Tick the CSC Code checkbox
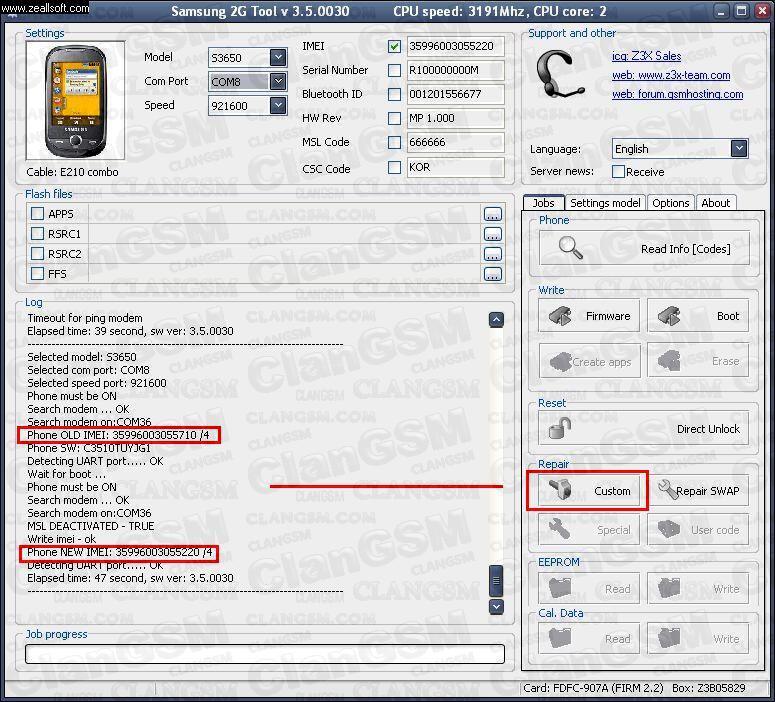This screenshot has width=775, height=702. click(x=394, y=168)
